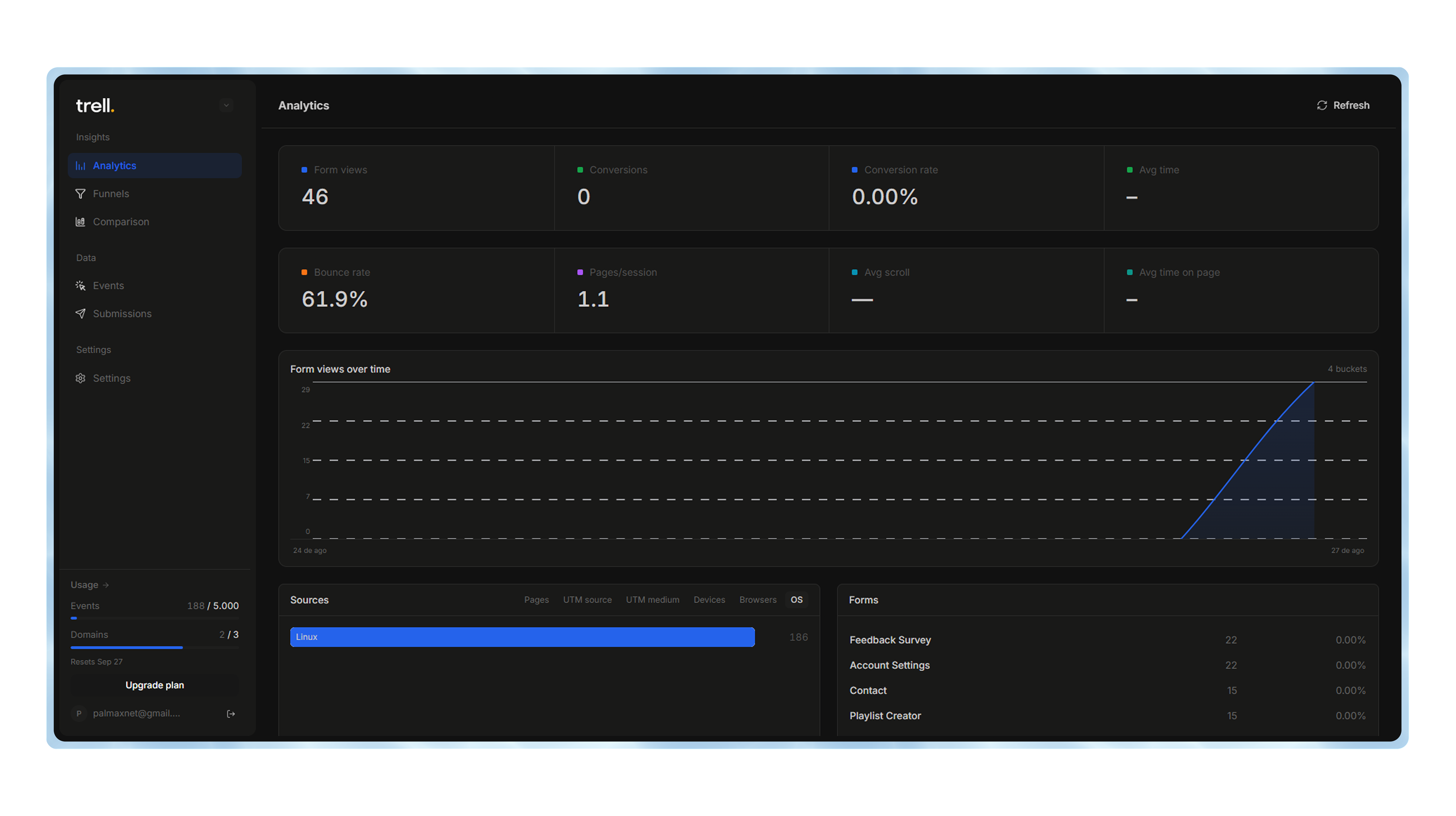Click the 24 de ago axis label
The image size is (1456, 816).
310,550
